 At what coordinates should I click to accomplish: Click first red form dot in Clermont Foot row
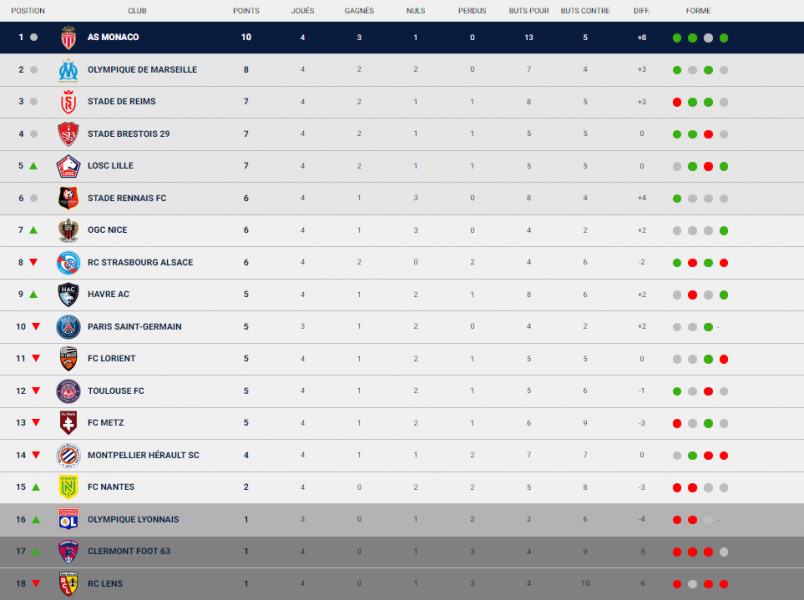click(677, 552)
